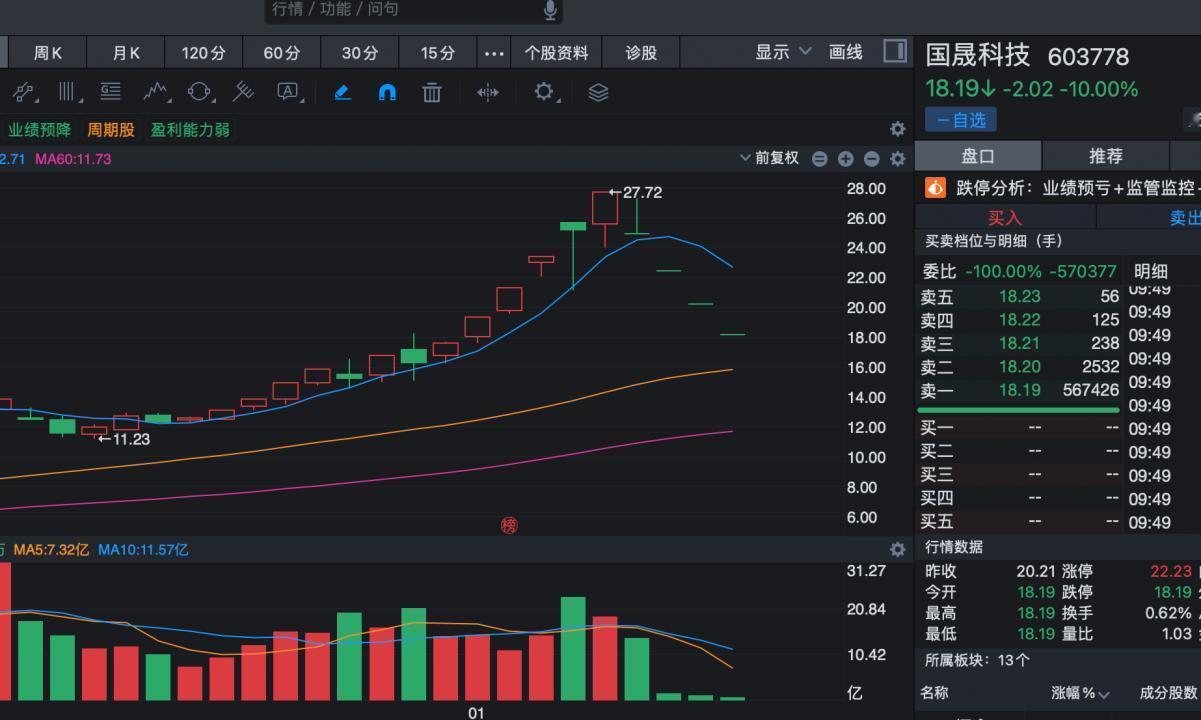Click the 国晟科技 stock name
1201x720 pixels.
tap(977, 55)
